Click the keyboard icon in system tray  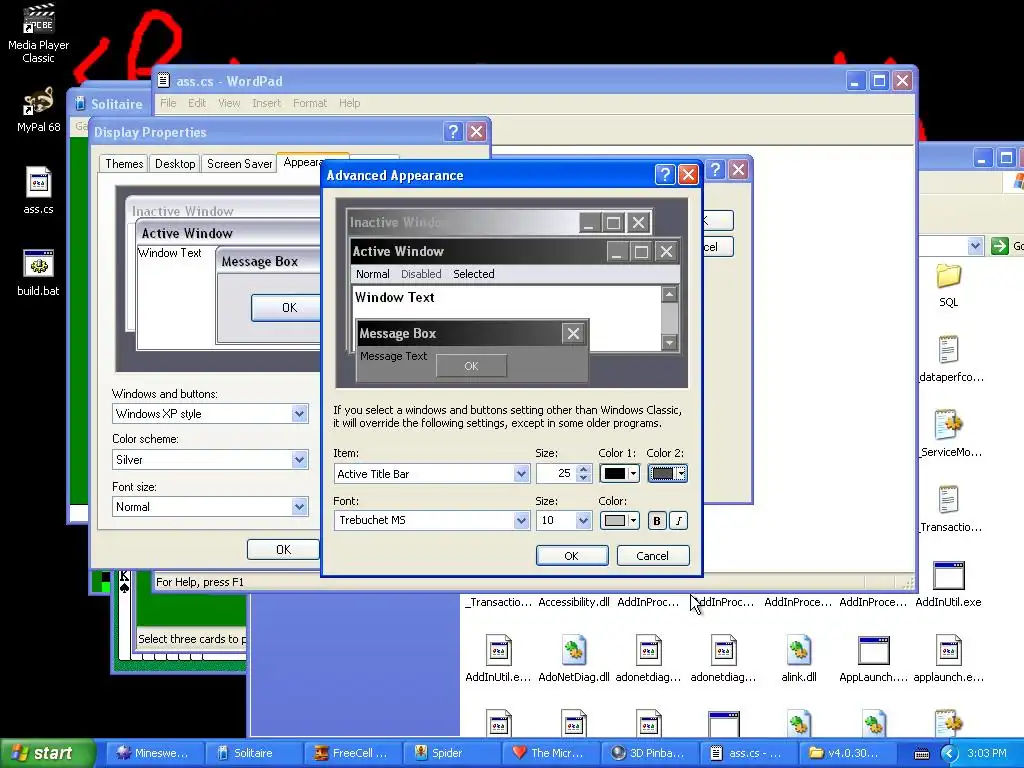click(x=921, y=754)
